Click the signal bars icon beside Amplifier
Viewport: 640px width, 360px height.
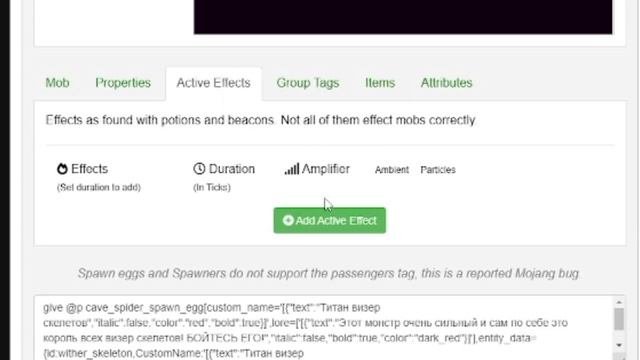[292, 169]
